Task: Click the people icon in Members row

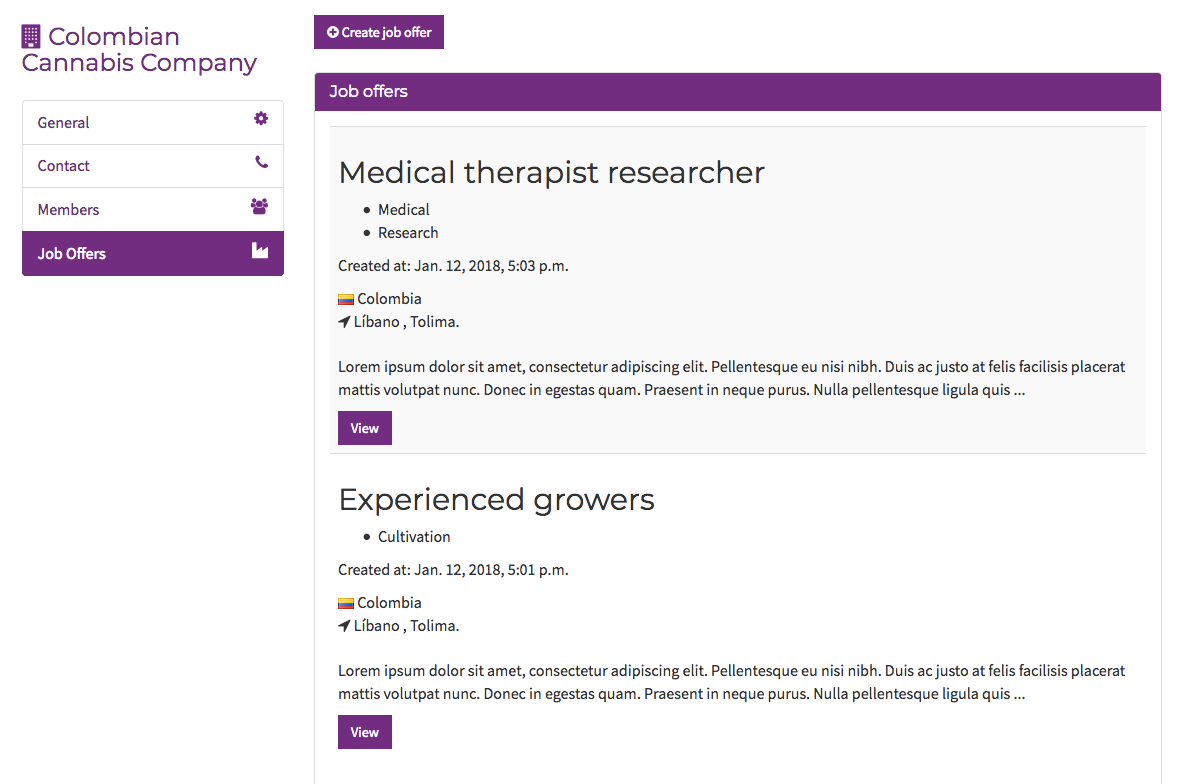Action: click(x=260, y=206)
